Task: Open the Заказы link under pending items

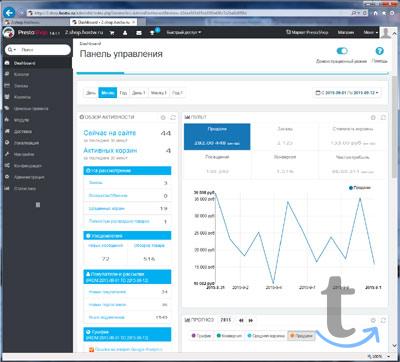Action: [x=96, y=183]
